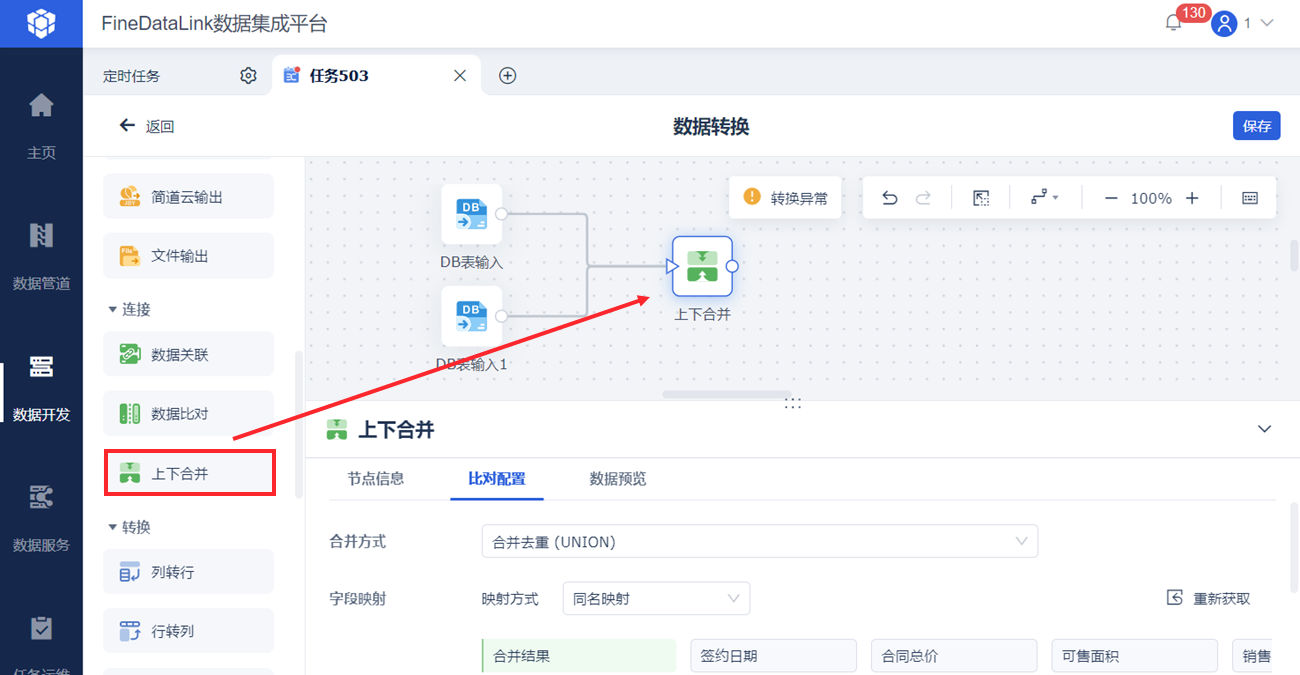Viewport: 1300px width, 675px height.
Task: Open the settings gear next to 定时任务
Action: click(x=248, y=76)
